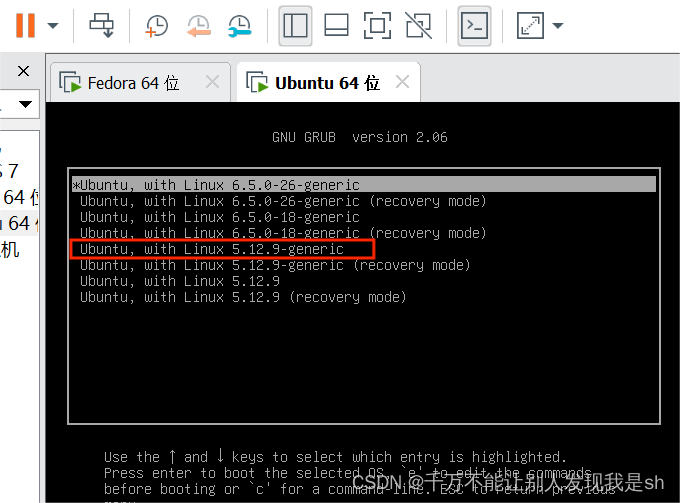Screen dimensions: 680x503
Task: Pause the running virtual machine
Action: (x=25, y=25)
